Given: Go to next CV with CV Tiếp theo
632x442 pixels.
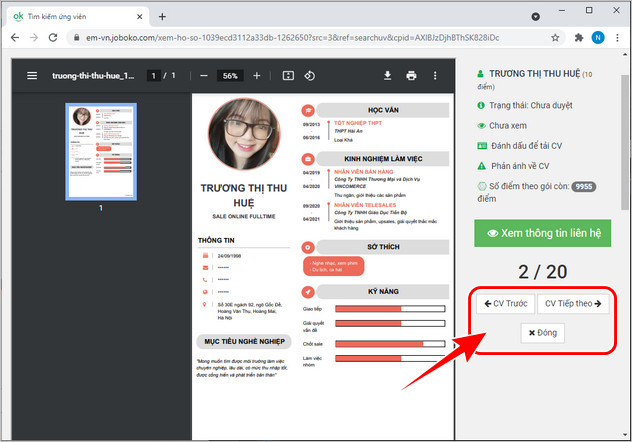Looking at the screenshot, I should [x=574, y=303].
